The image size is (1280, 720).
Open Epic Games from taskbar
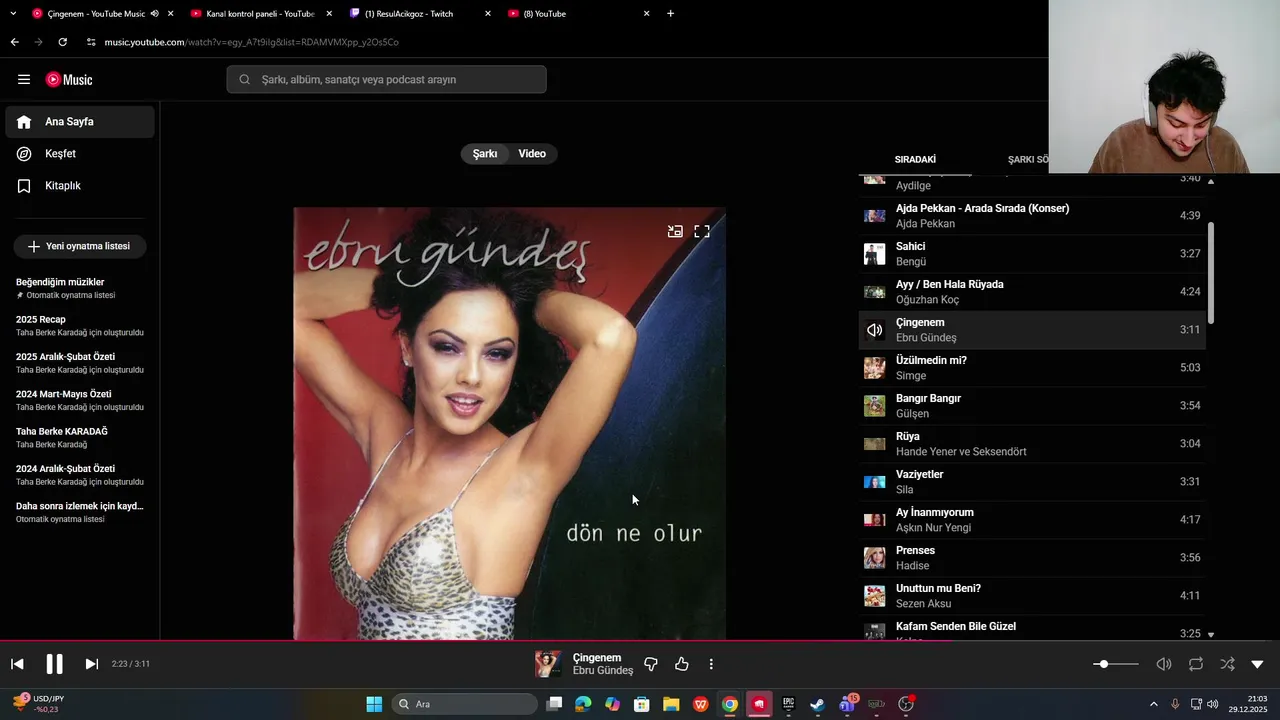788,704
